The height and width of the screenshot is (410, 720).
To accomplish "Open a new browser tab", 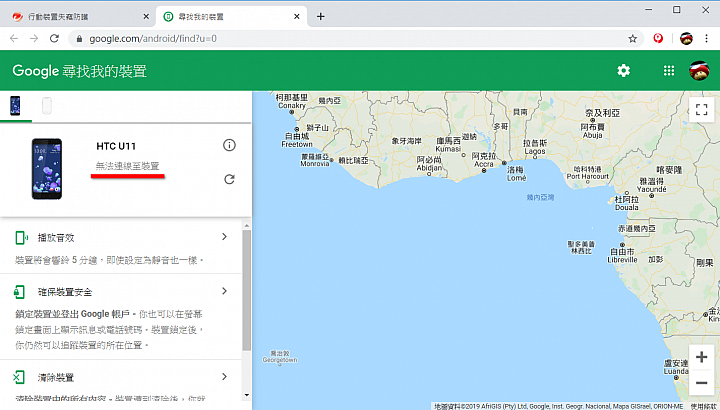I will click(x=321, y=17).
